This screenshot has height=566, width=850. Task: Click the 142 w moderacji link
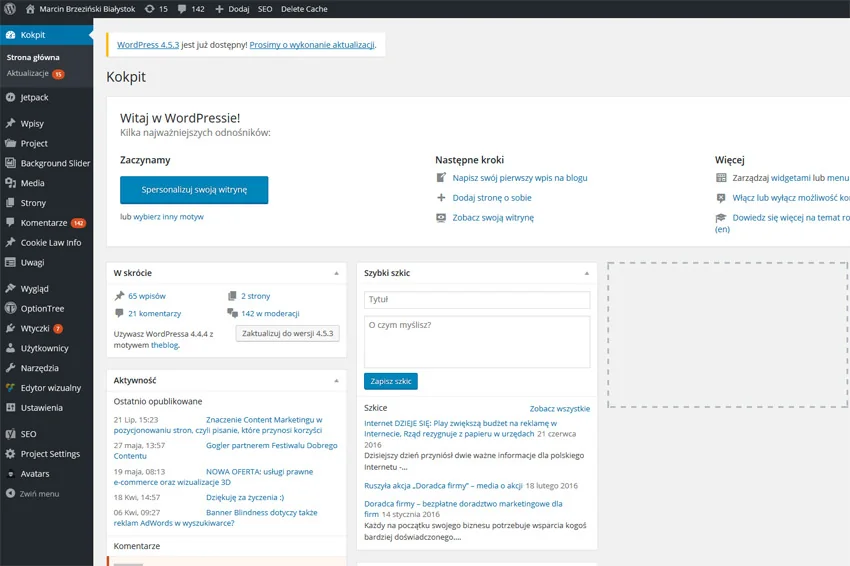(x=270, y=313)
